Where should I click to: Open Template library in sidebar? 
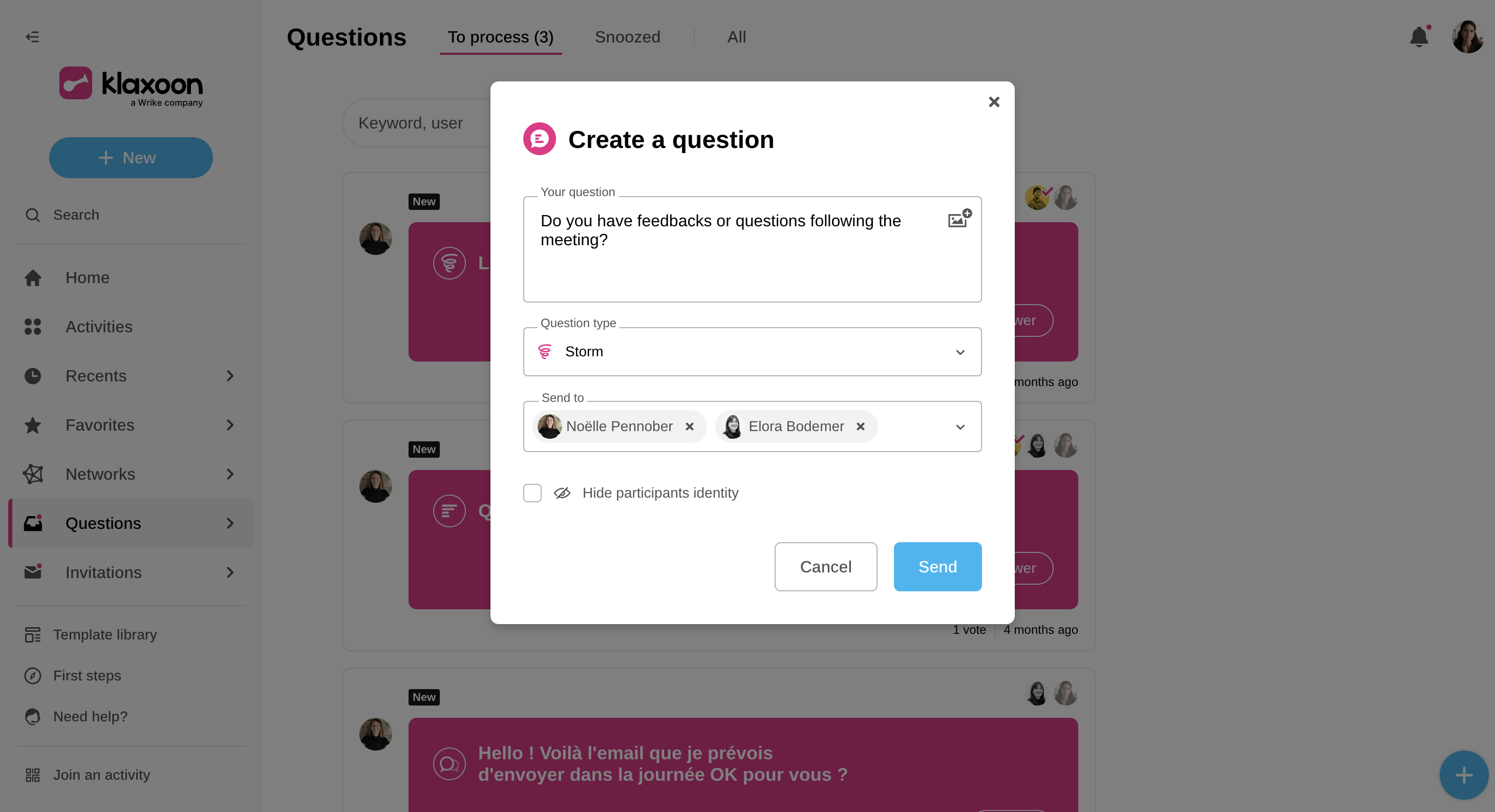[104, 634]
